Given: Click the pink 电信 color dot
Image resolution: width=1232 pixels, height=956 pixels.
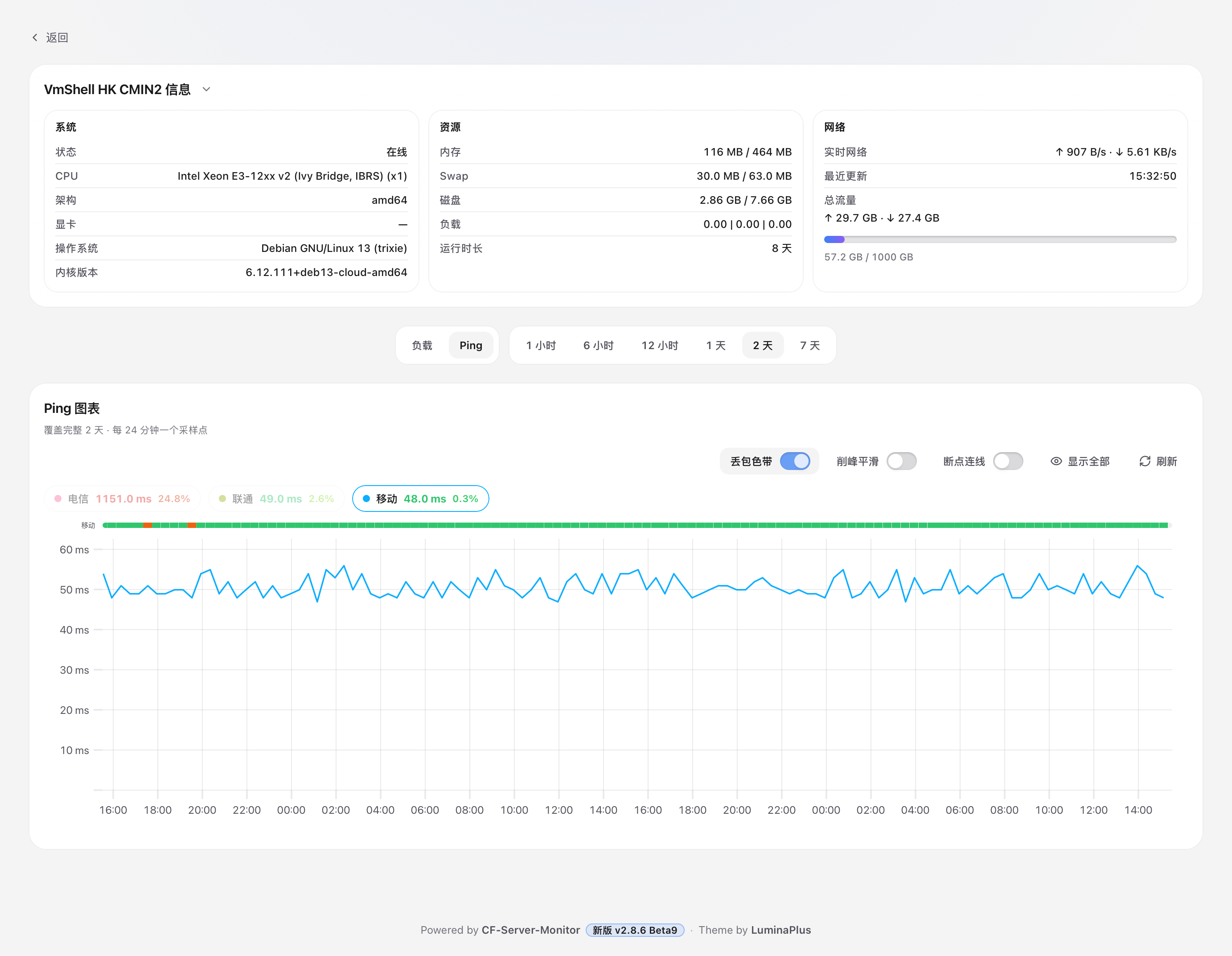Looking at the screenshot, I should (x=57, y=499).
